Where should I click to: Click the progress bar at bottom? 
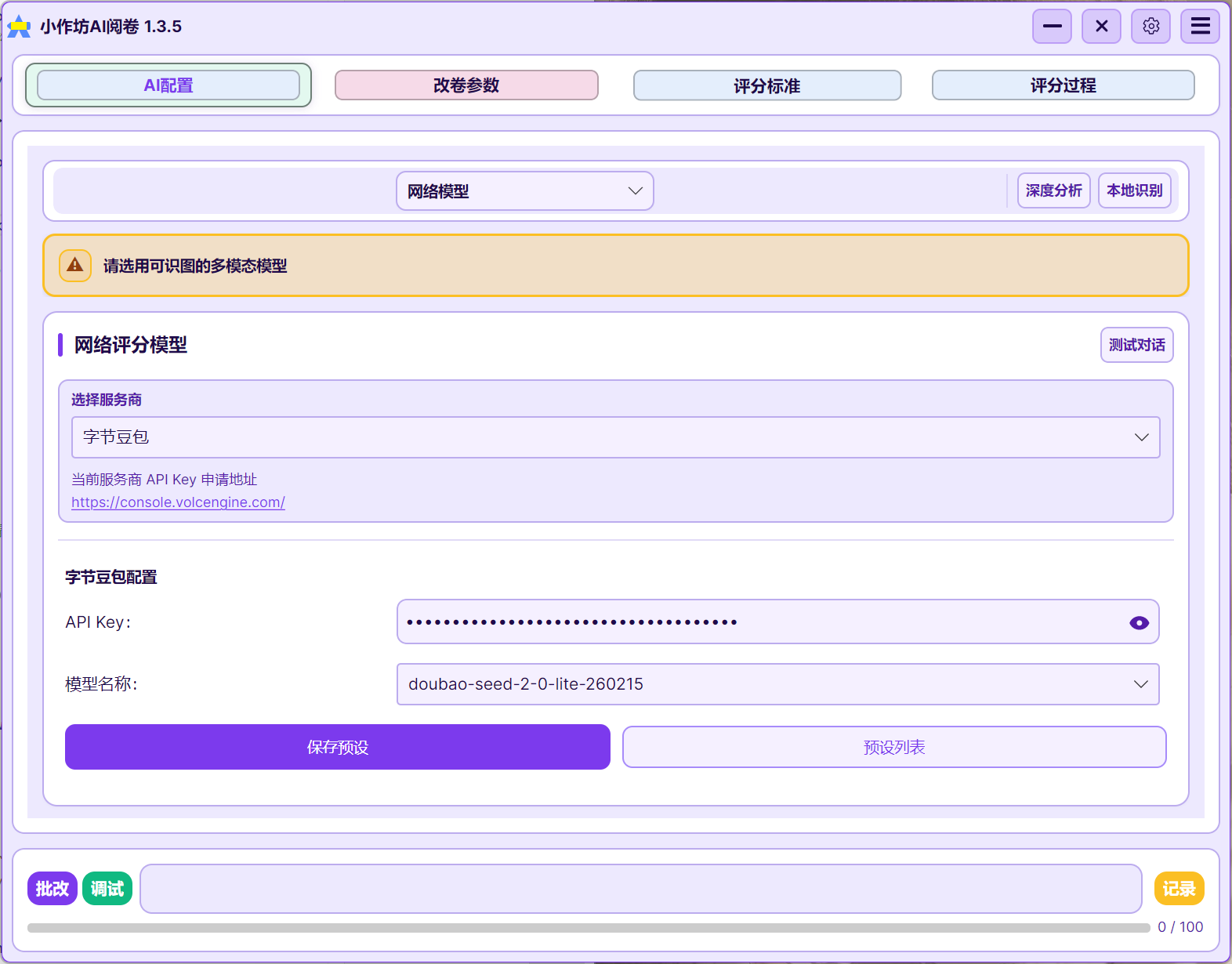point(588,927)
